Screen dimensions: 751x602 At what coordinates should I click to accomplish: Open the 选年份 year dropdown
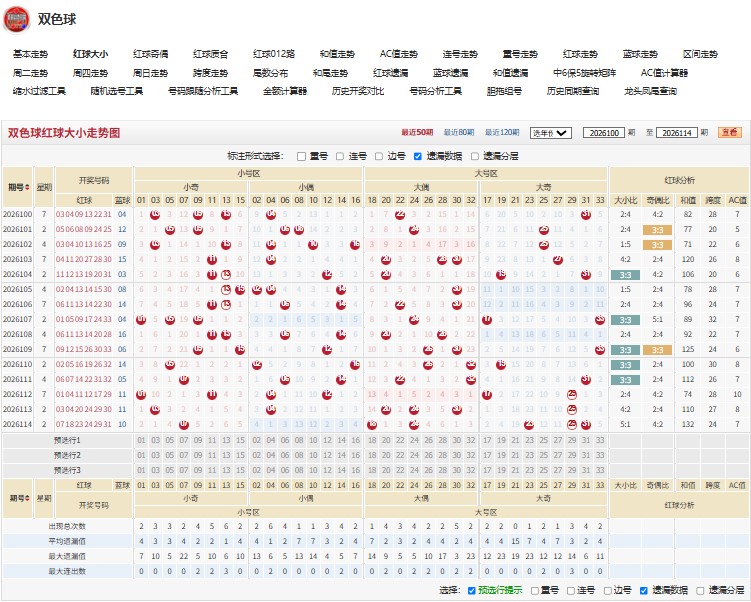[551, 133]
